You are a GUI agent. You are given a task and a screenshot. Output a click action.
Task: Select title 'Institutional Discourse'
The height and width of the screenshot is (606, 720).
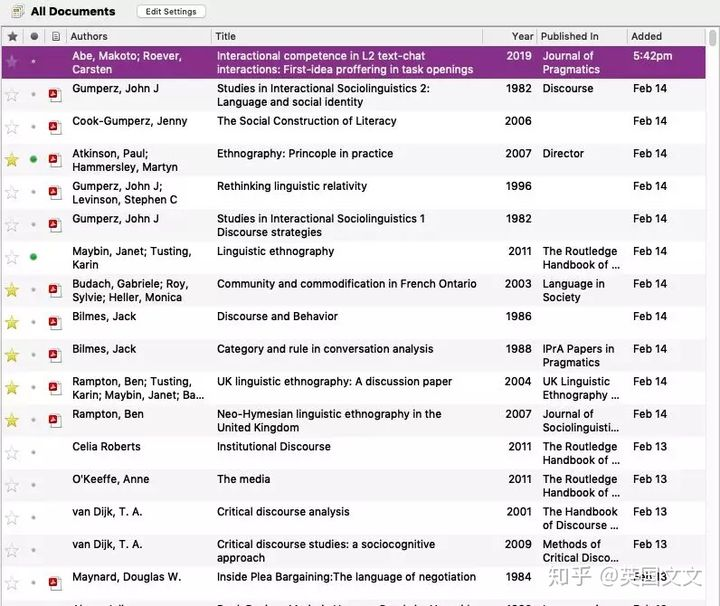point(274,447)
